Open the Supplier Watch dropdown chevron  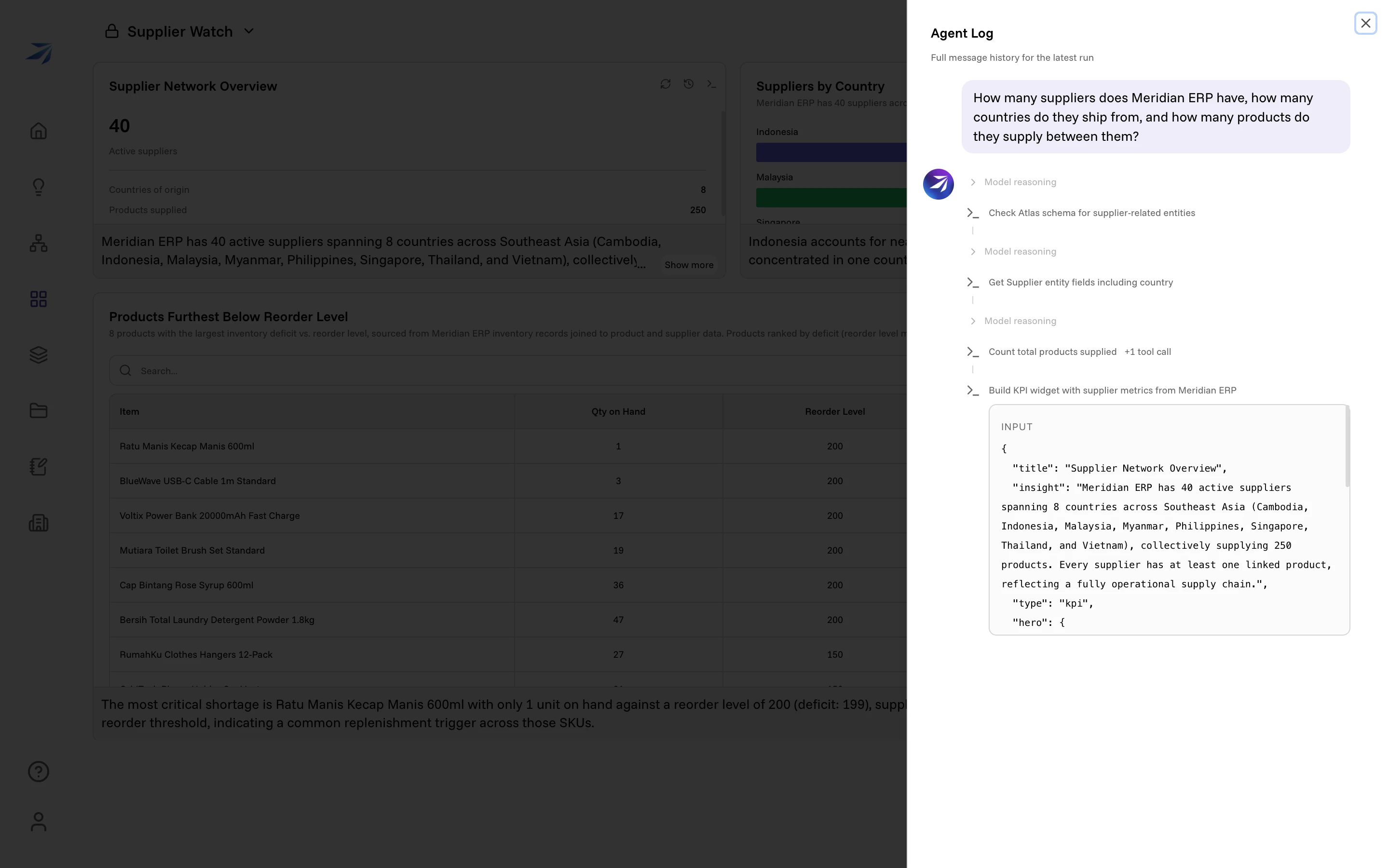pyautogui.click(x=248, y=31)
